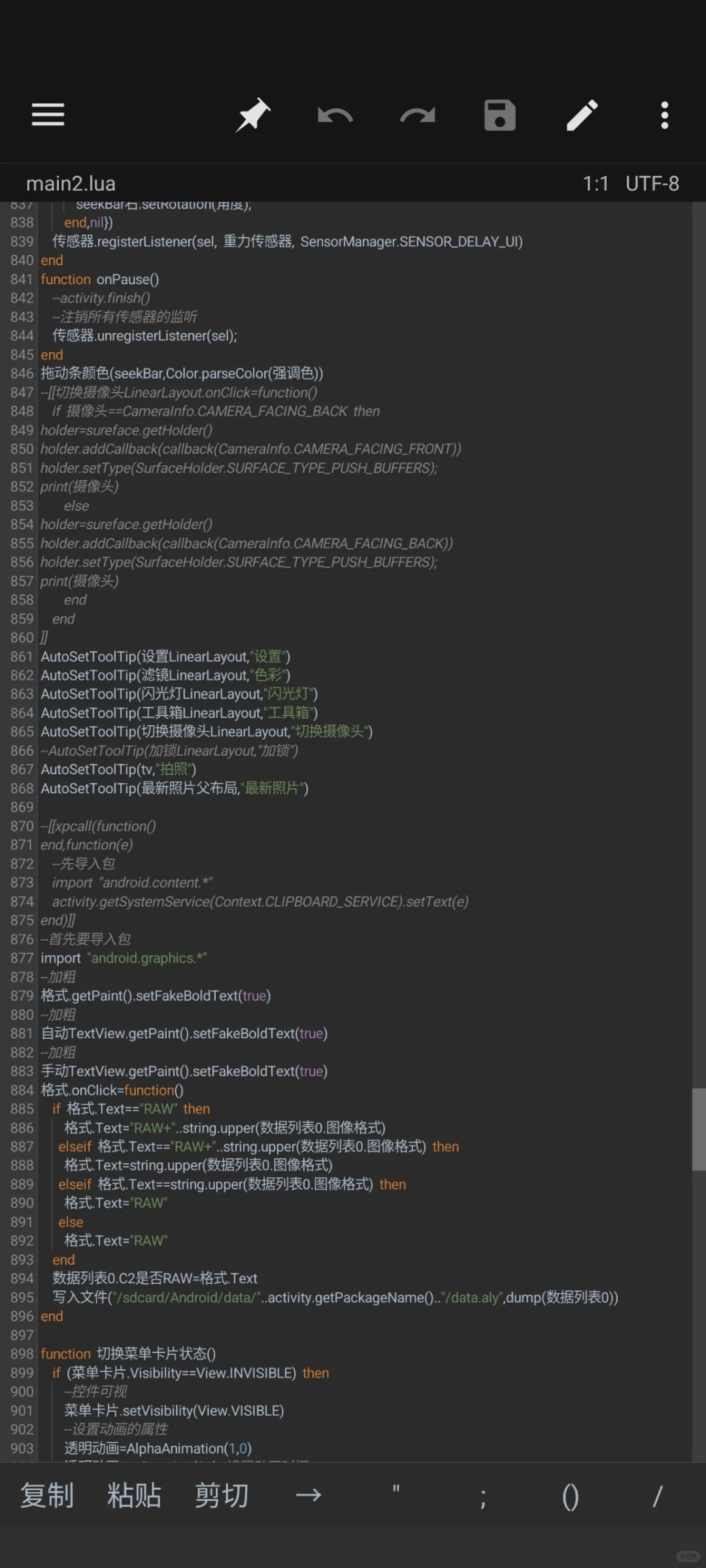The image size is (706, 1568).
Task: Tap the pin icon in toolbar
Action: click(x=253, y=115)
